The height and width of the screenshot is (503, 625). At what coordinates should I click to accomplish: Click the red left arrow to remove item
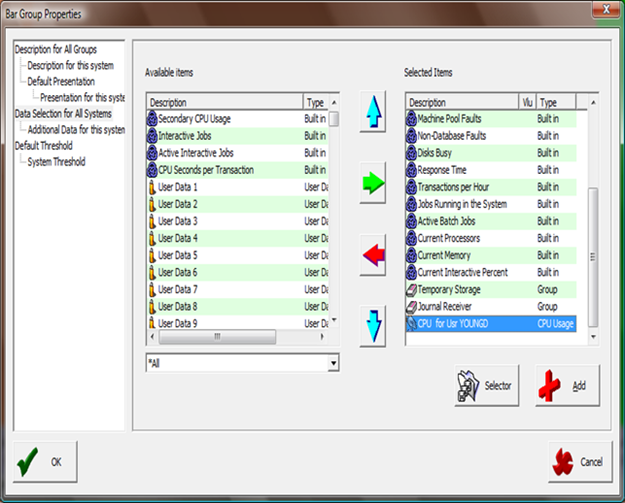[x=373, y=256]
